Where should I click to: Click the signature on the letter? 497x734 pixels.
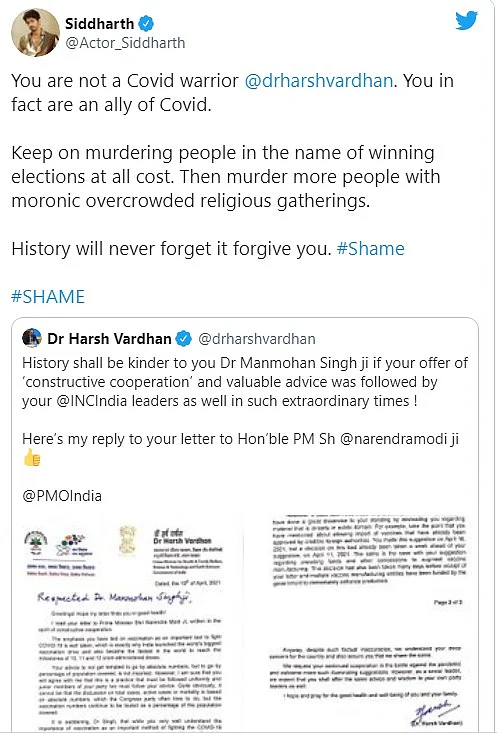(x=435, y=712)
